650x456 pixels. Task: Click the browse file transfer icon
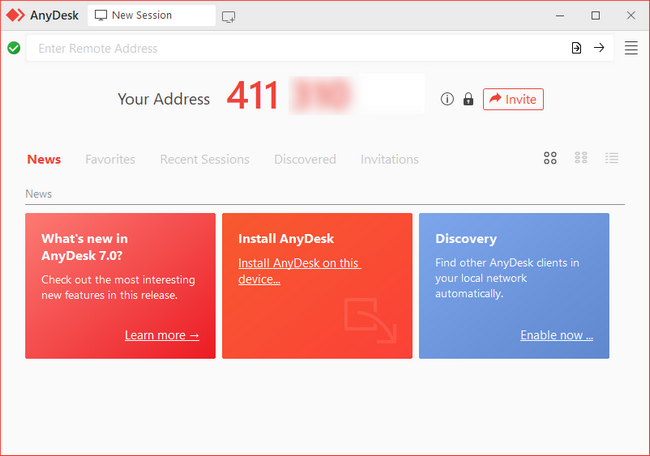point(576,48)
